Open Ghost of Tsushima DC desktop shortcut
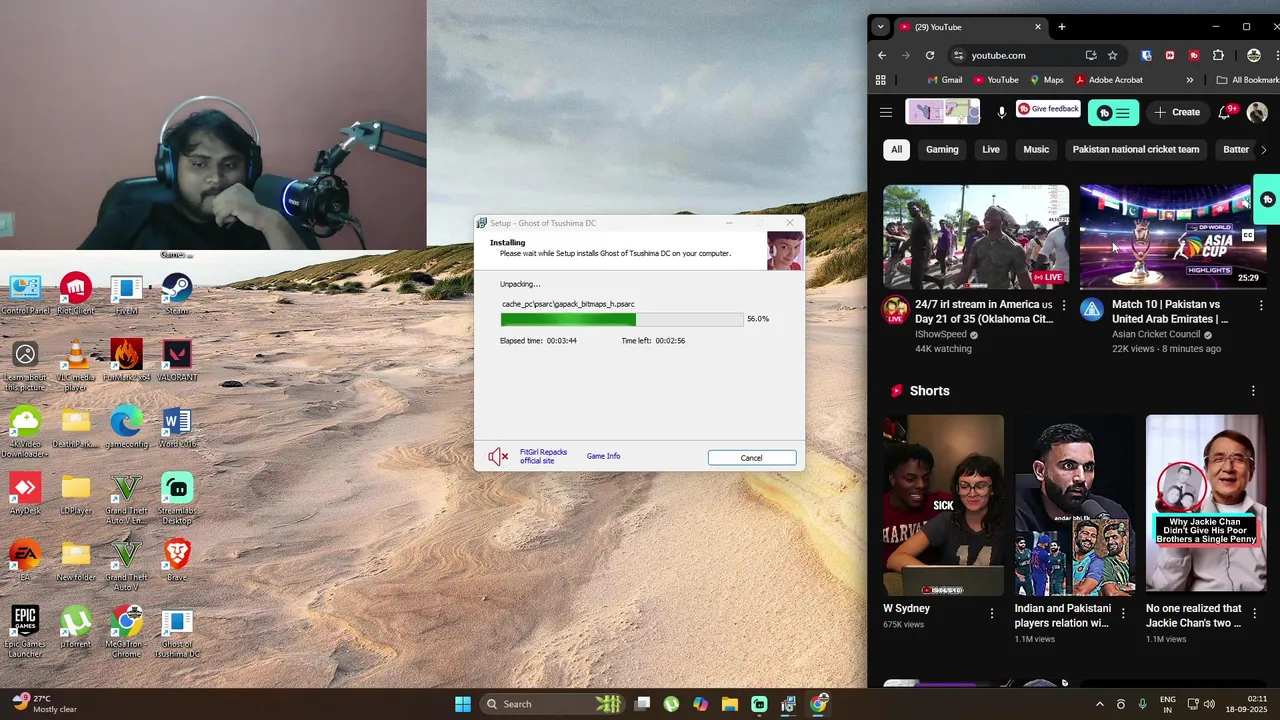 pyautogui.click(x=177, y=631)
